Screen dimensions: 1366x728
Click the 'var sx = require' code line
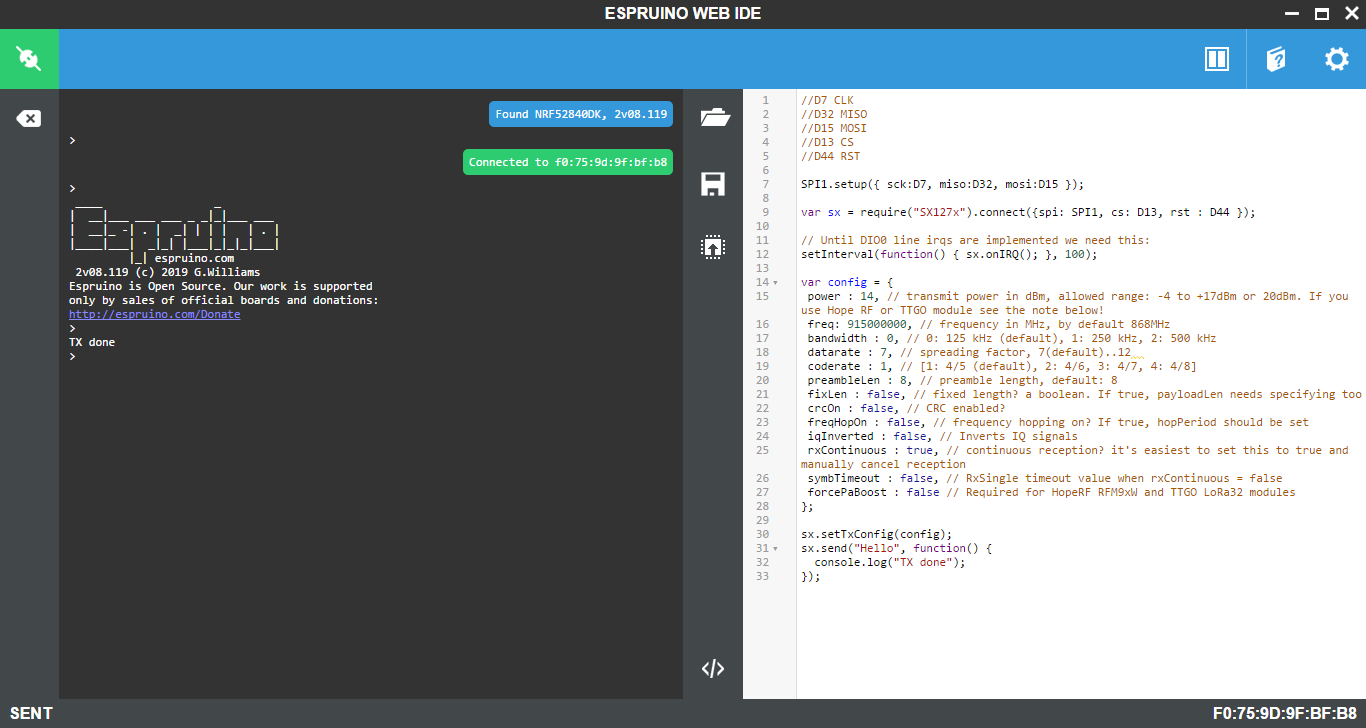pyautogui.click(x=1027, y=212)
